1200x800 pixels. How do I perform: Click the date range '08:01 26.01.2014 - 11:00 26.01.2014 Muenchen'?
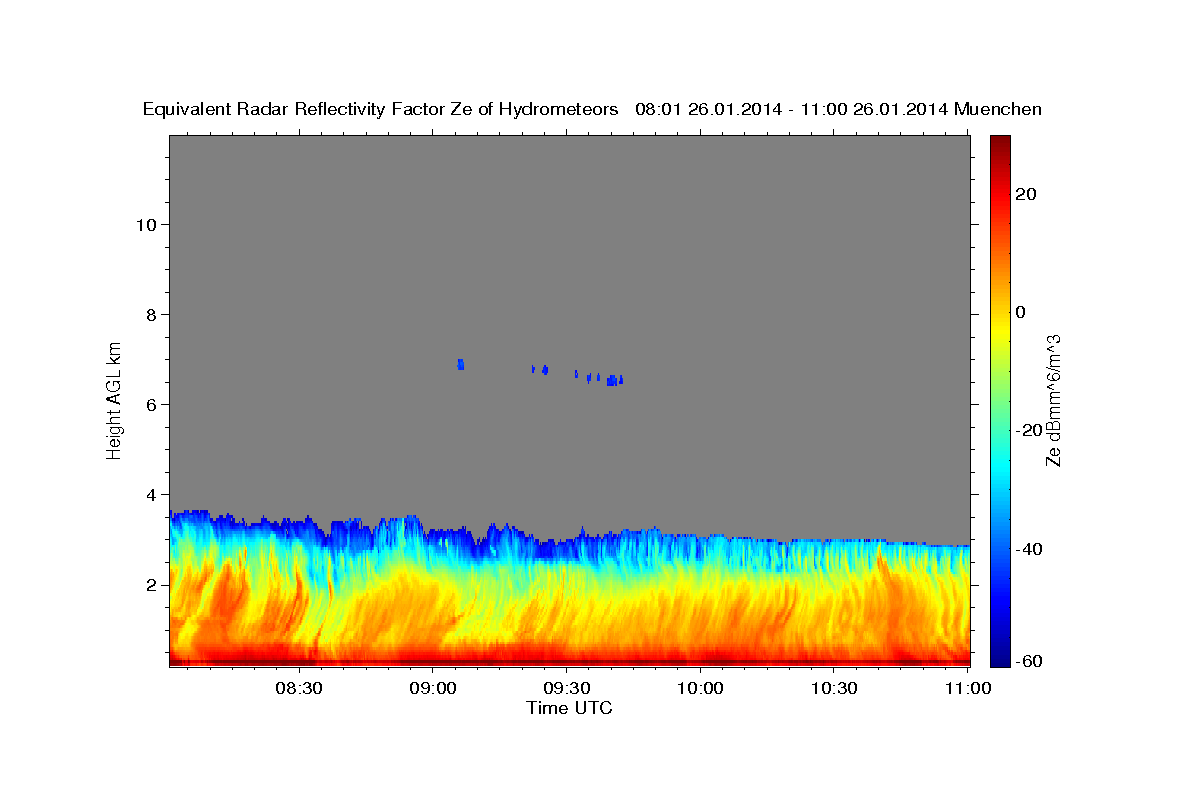839,109
